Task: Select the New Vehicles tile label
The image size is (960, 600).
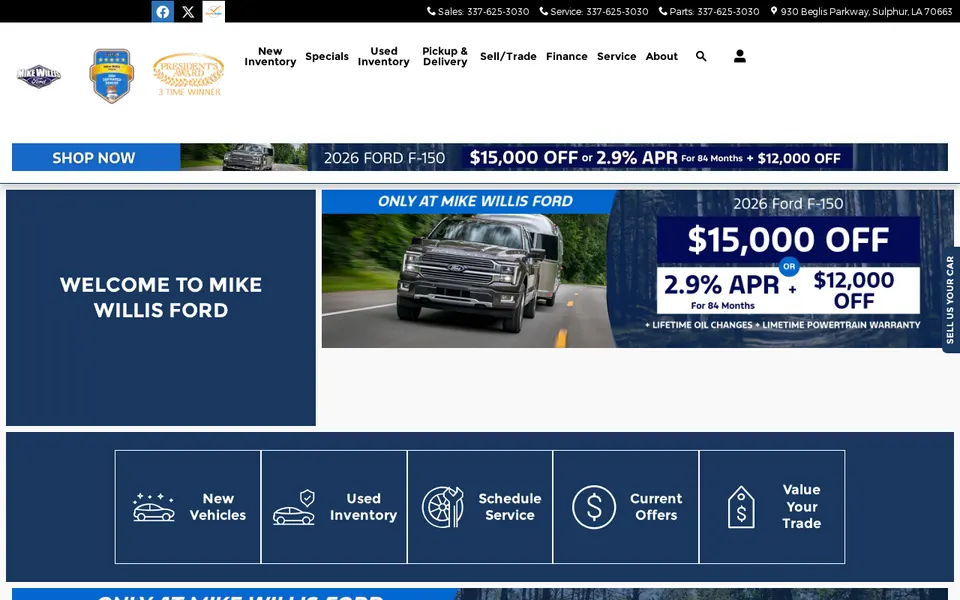Action: (x=218, y=507)
